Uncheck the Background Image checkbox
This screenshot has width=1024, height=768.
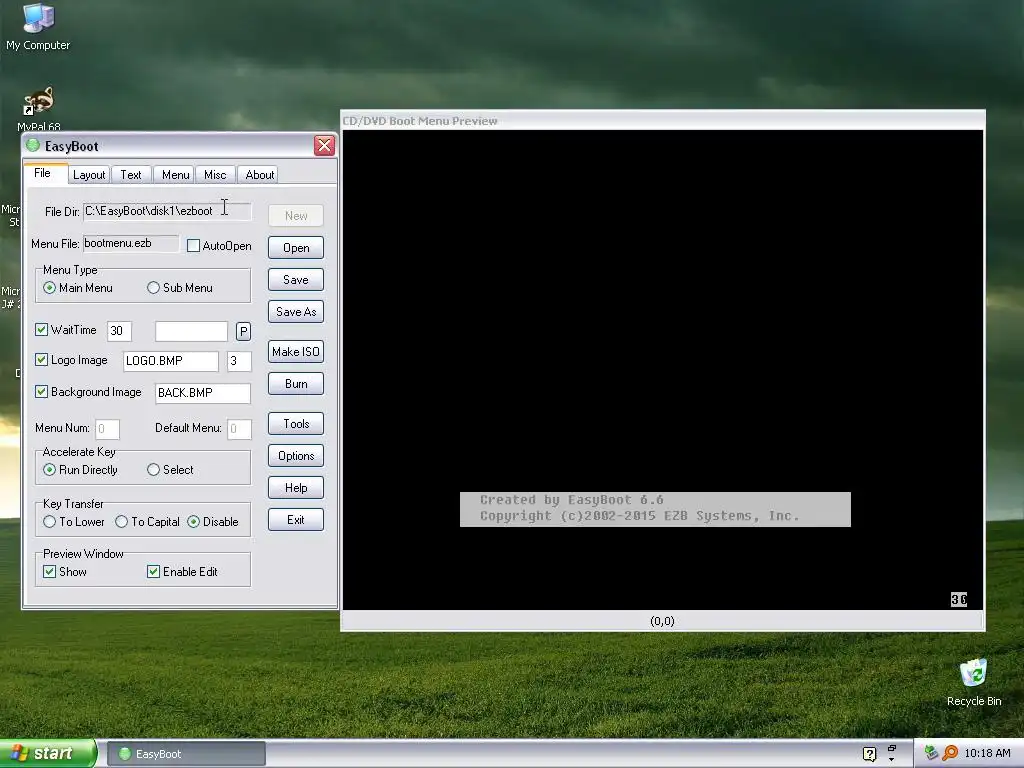[x=42, y=392]
